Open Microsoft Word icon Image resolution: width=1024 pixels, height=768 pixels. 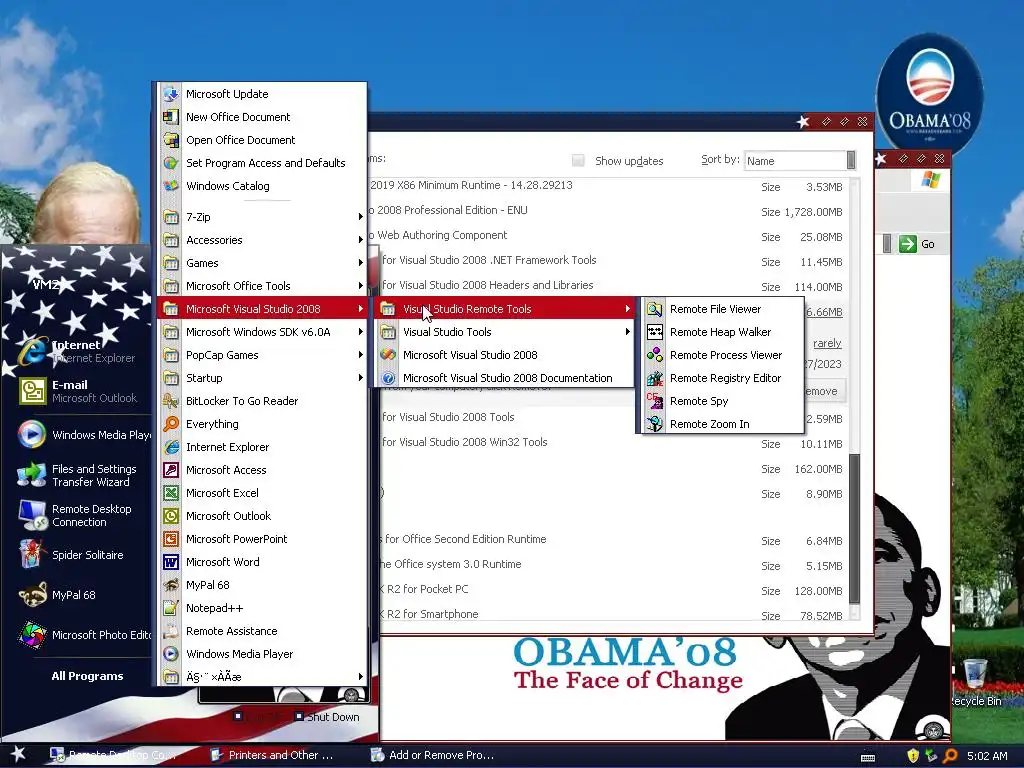pyautogui.click(x=171, y=562)
